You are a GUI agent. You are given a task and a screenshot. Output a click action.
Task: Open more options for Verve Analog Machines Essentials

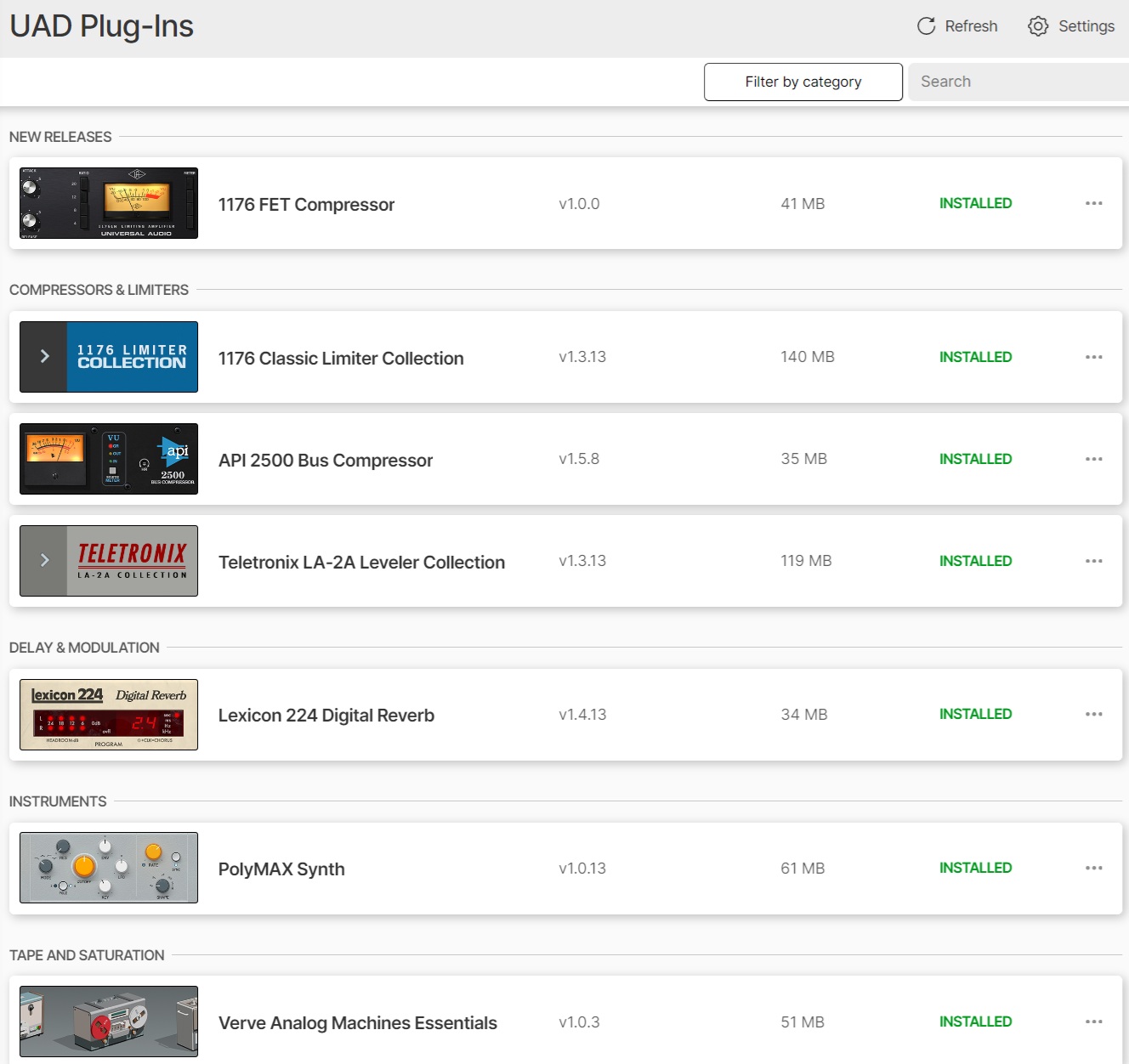tap(1094, 1022)
